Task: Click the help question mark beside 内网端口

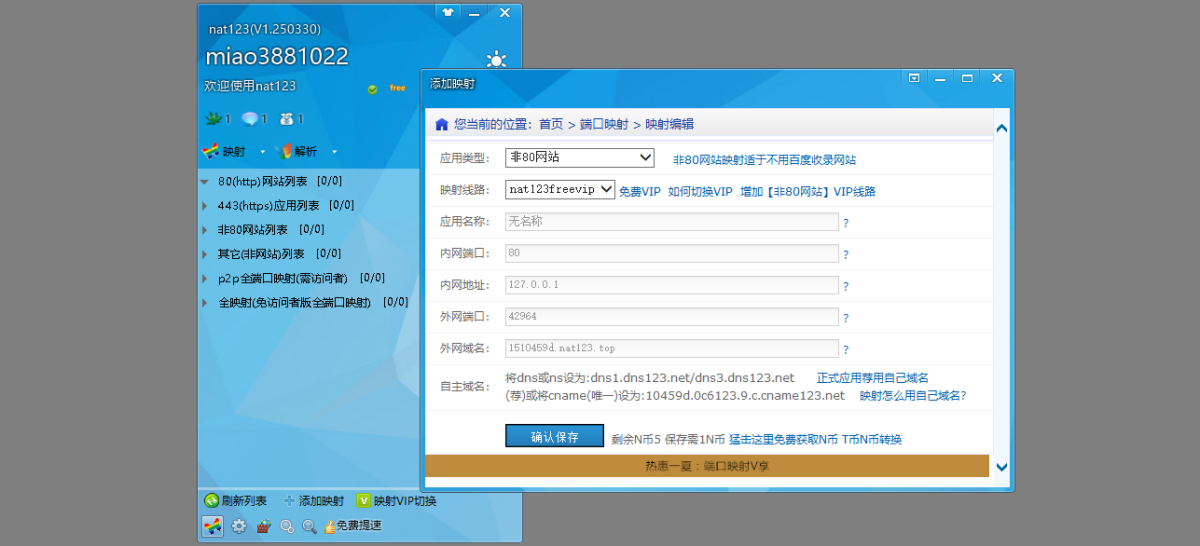Action: pyautogui.click(x=845, y=255)
